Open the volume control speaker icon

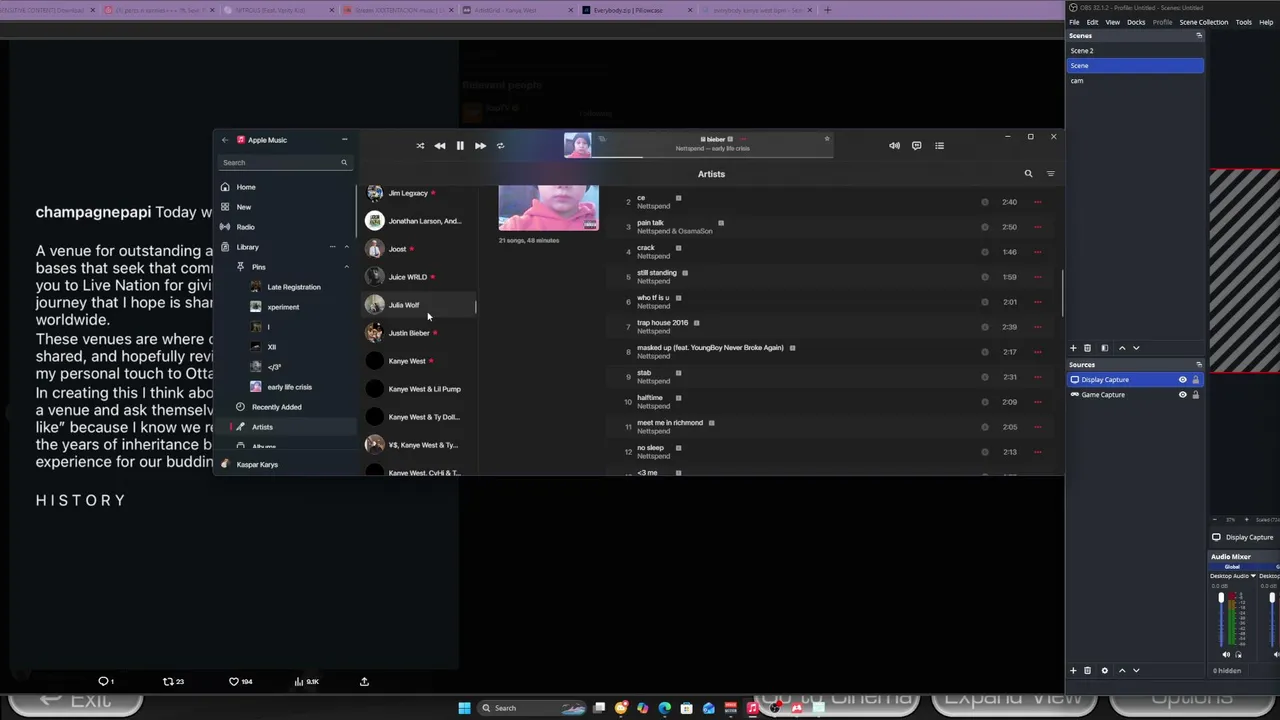pyautogui.click(x=894, y=146)
